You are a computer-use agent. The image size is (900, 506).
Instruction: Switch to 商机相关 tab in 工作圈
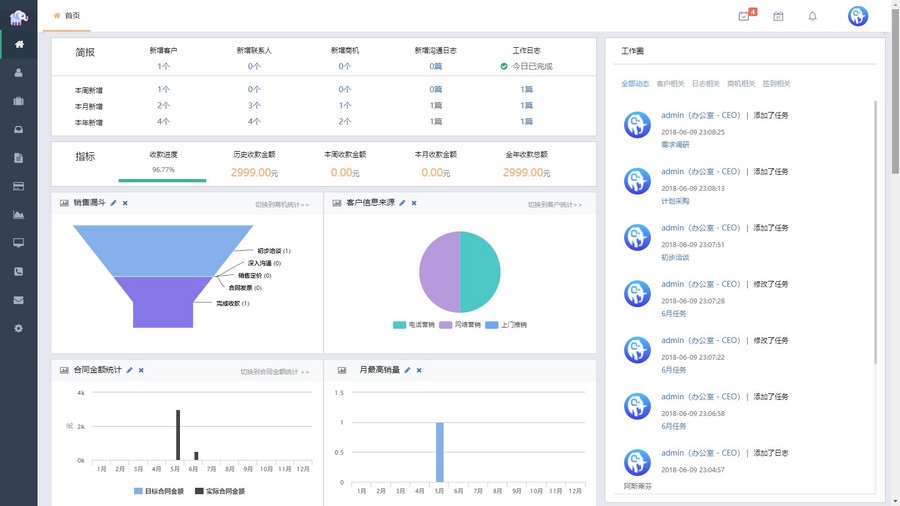click(741, 84)
